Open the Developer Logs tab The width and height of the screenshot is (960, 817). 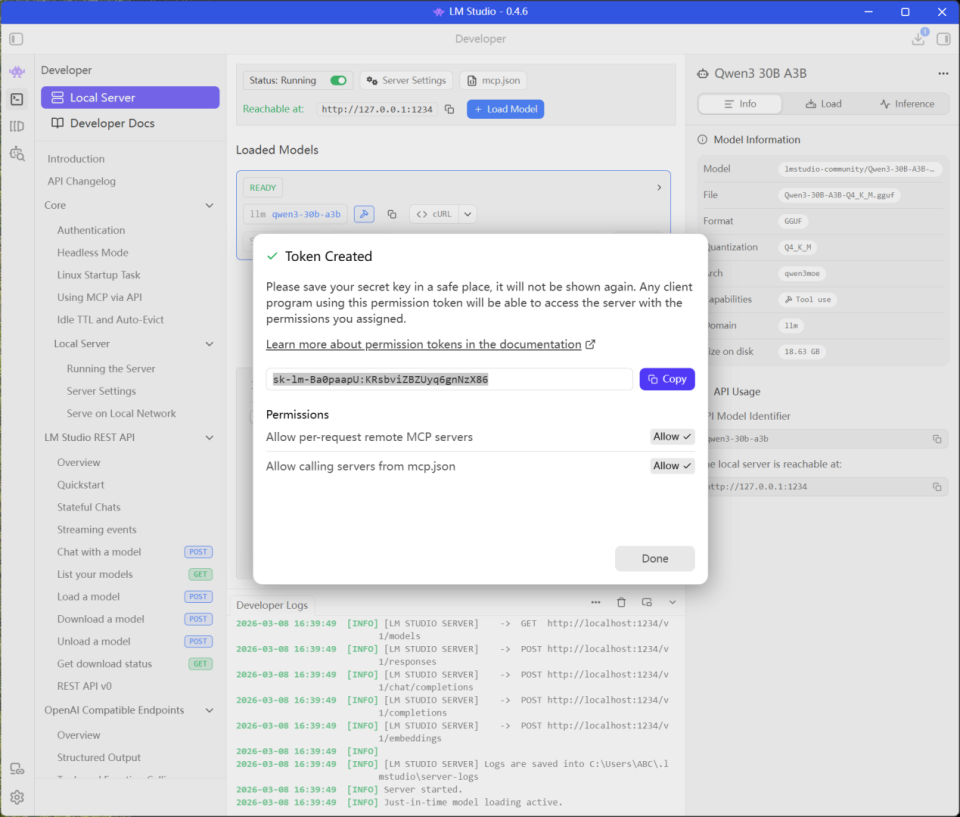coord(272,605)
